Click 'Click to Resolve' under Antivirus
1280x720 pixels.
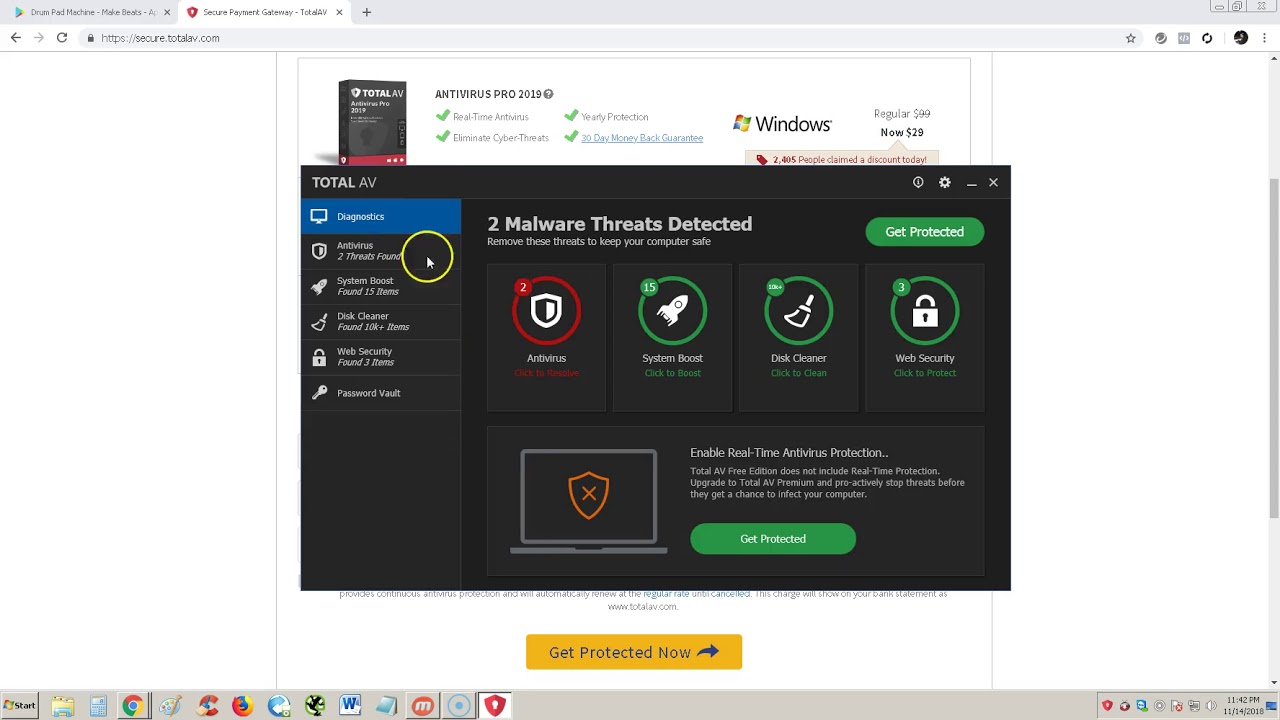pos(546,373)
